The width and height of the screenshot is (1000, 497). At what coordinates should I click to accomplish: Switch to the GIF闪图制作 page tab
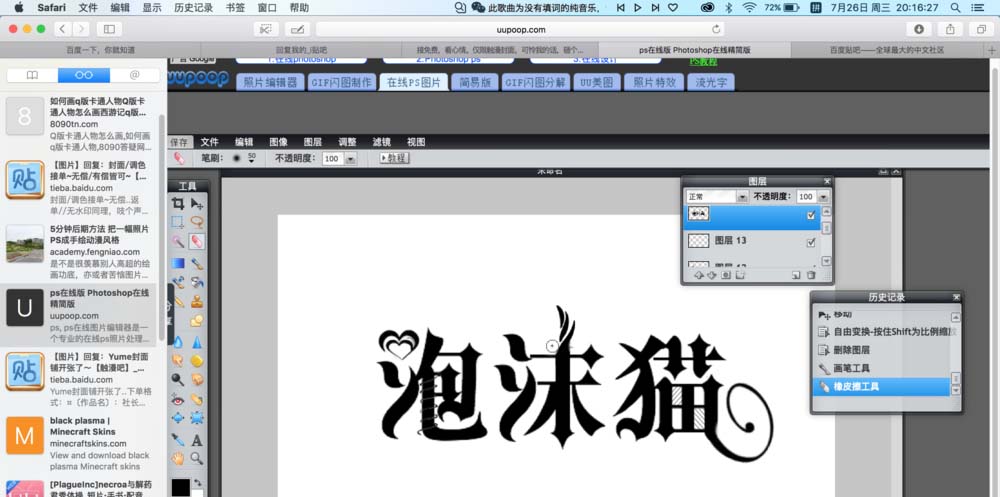pyautogui.click(x=341, y=82)
